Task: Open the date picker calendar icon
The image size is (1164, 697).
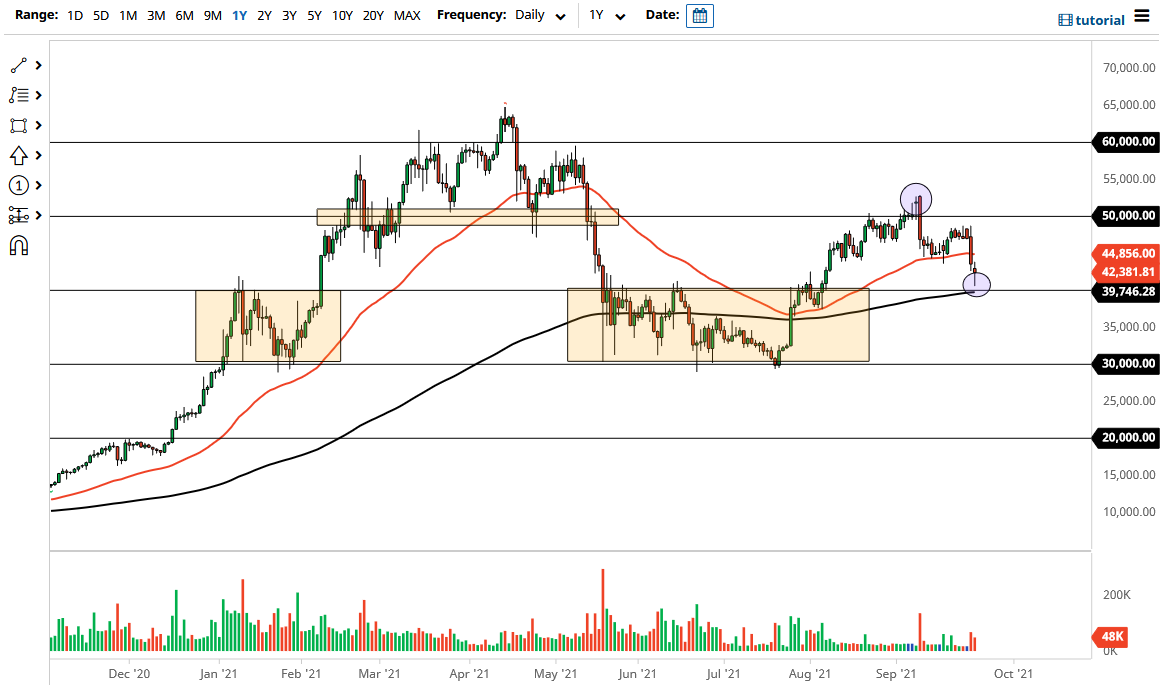Action: pyautogui.click(x=699, y=15)
